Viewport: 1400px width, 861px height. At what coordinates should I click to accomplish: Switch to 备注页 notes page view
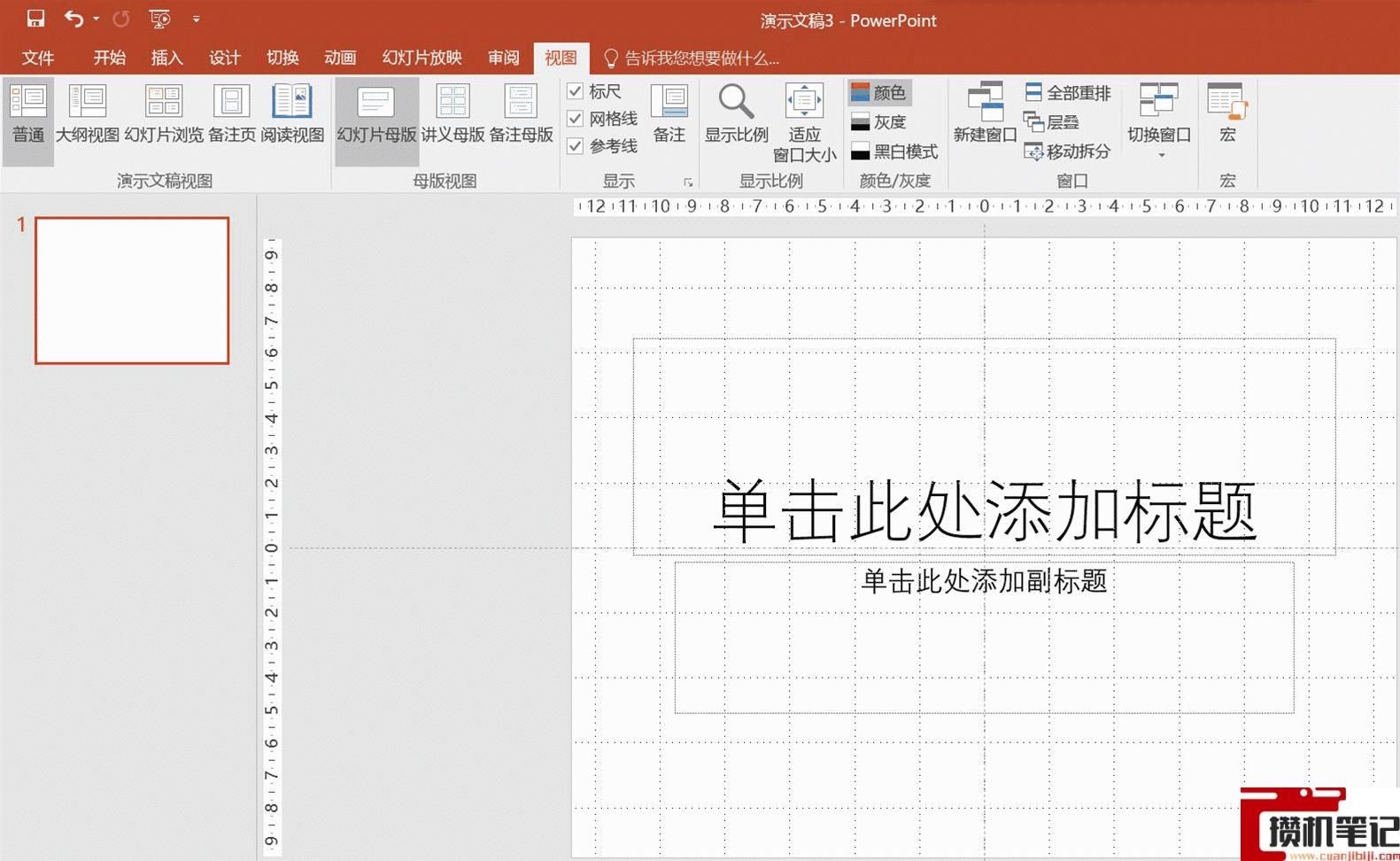coord(232,115)
